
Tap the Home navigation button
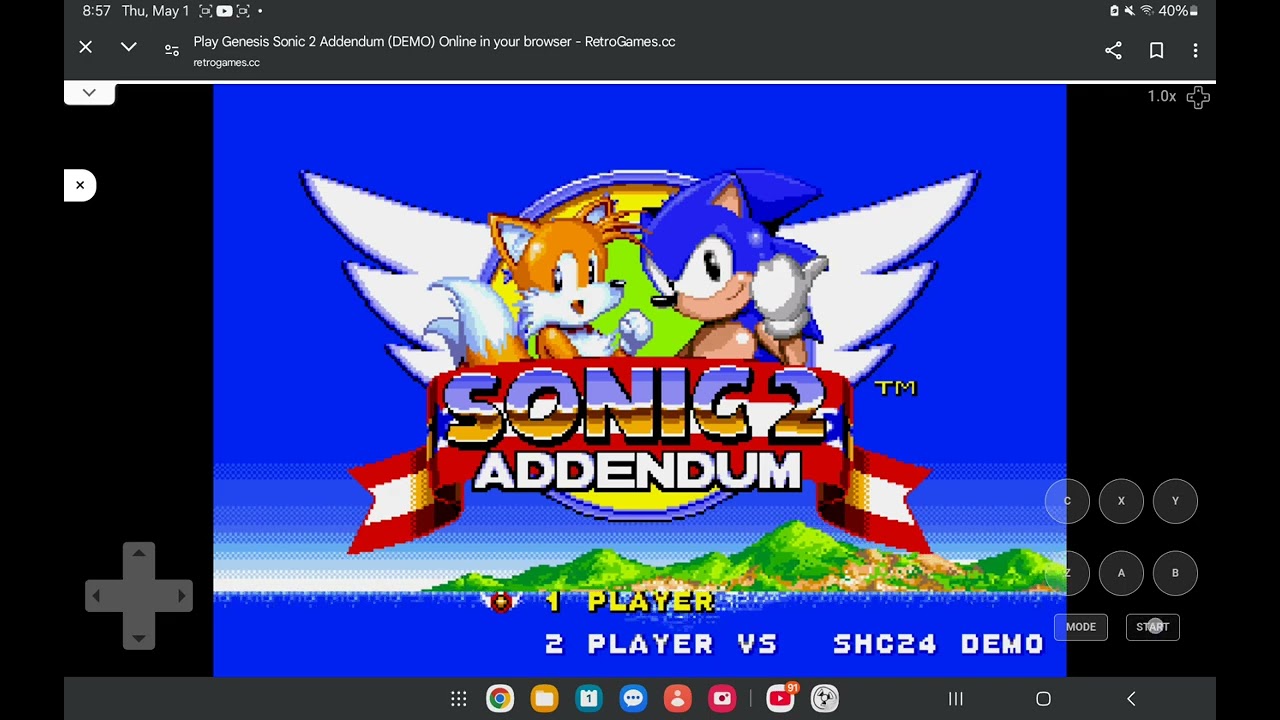(1043, 699)
